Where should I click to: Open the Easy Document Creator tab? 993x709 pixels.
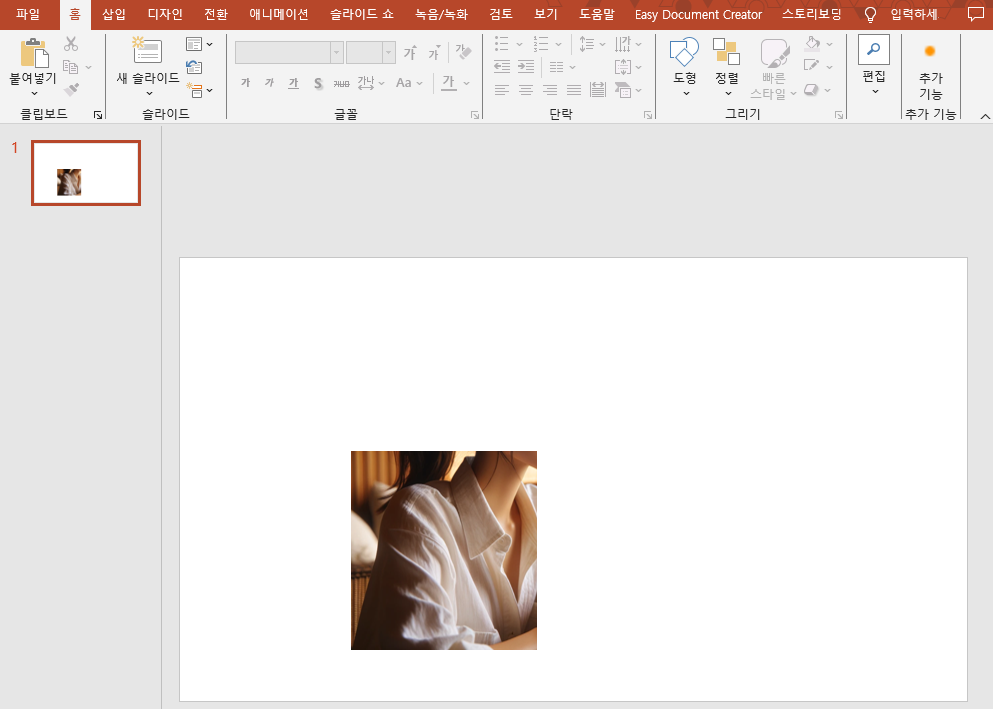click(x=699, y=14)
